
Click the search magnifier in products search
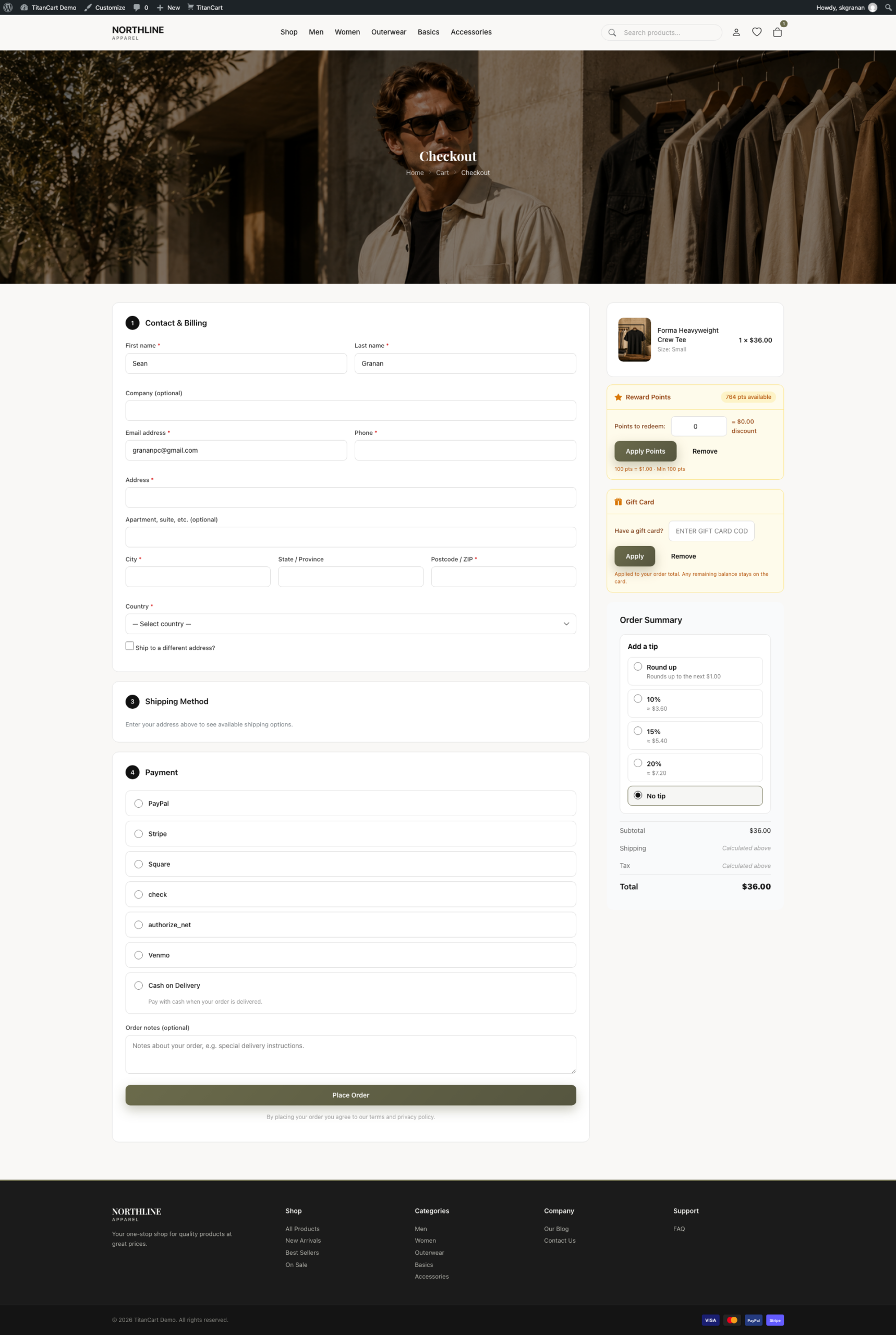click(612, 32)
